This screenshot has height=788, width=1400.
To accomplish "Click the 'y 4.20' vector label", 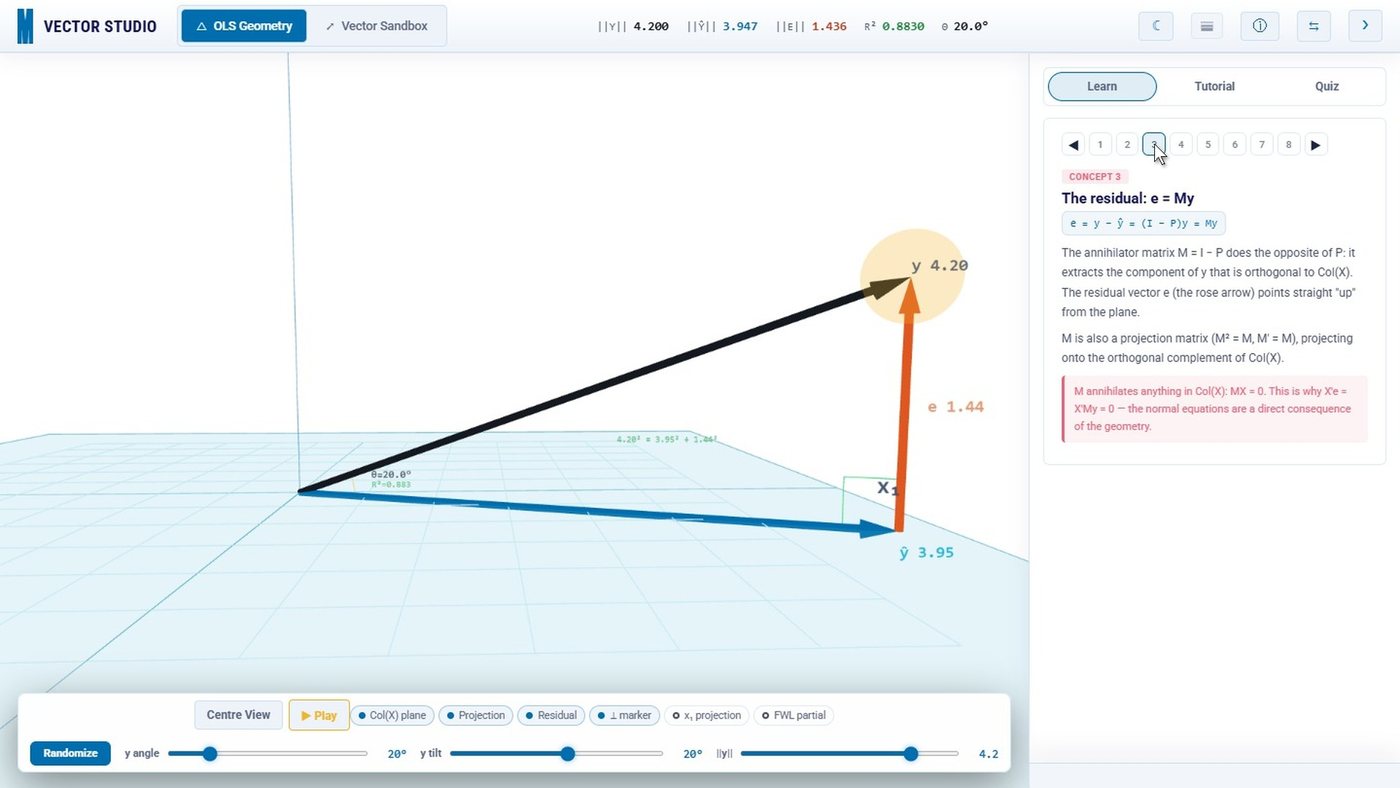I will point(939,266).
